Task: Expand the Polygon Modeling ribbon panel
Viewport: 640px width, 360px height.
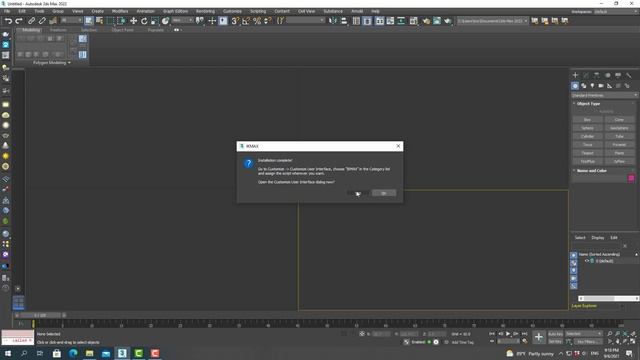Action: (52, 63)
